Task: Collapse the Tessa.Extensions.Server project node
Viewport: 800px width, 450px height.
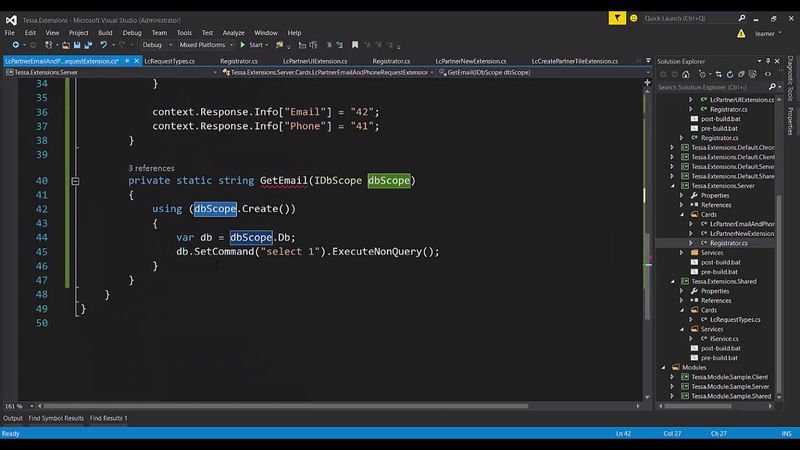Action: click(x=673, y=186)
